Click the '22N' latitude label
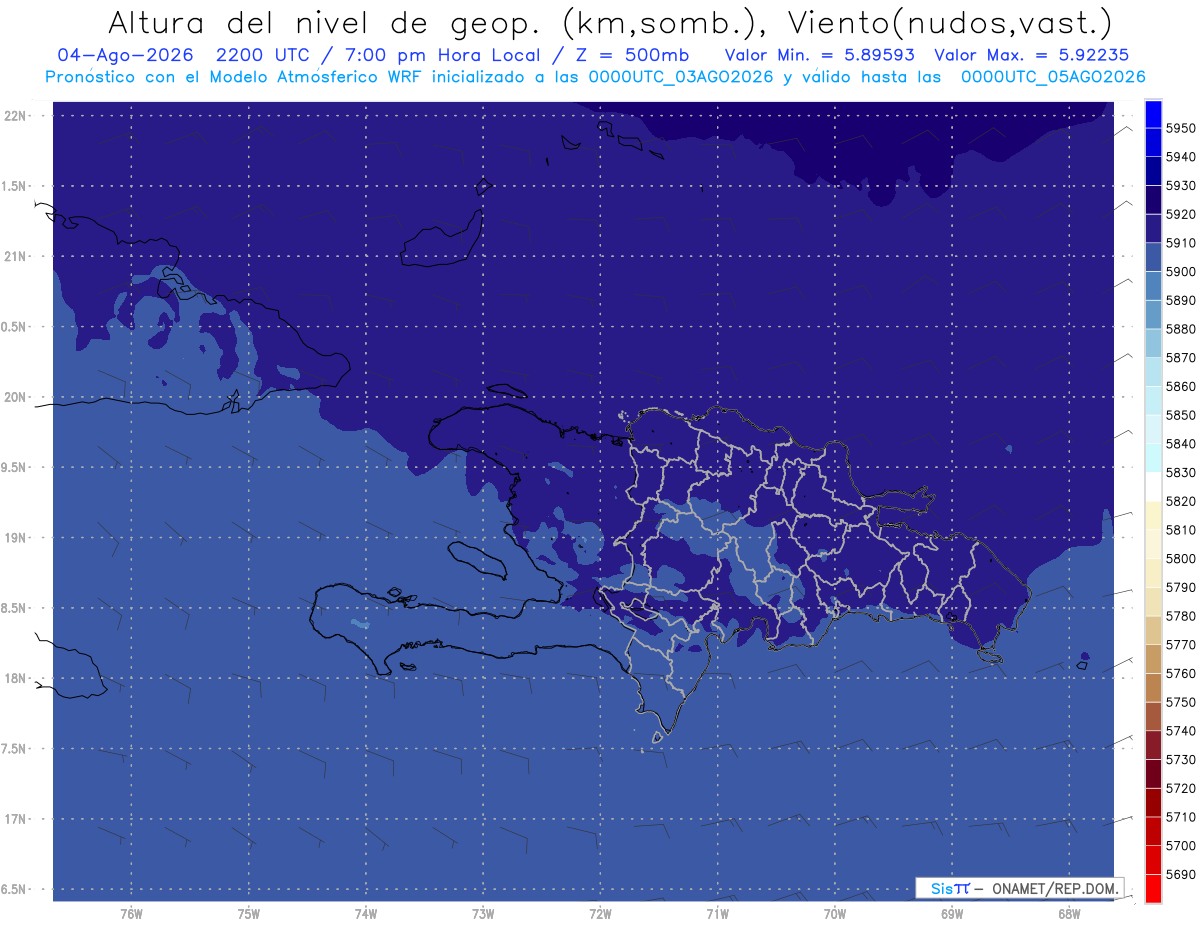Image resolution: width=1200 pixels, height=927 pixels. click(x=15, y=116)
